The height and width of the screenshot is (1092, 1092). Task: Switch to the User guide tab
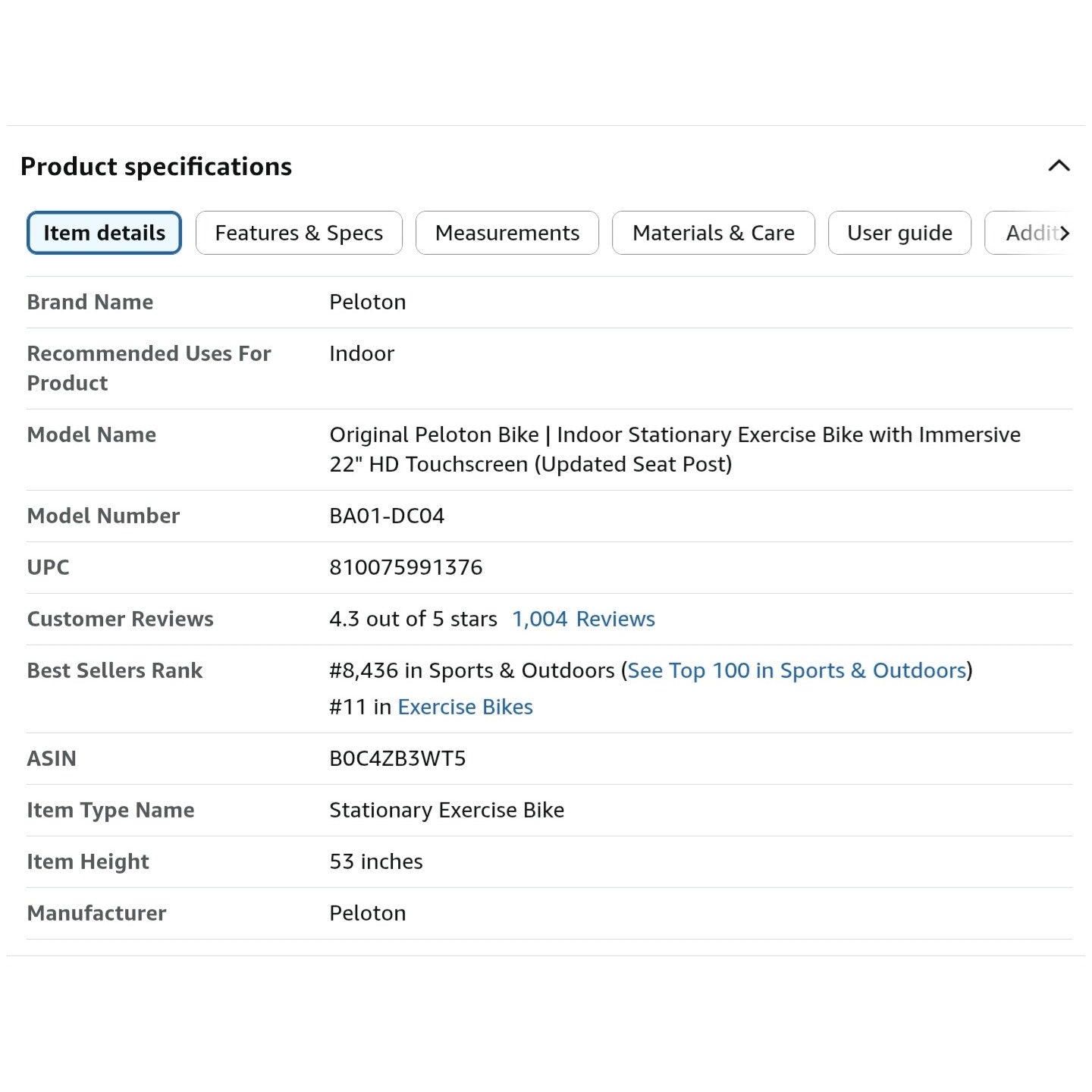tap(899, 233)
